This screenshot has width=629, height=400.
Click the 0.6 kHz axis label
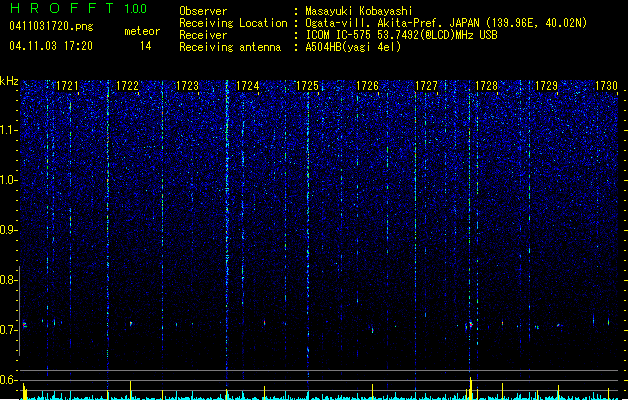[9, 380]
